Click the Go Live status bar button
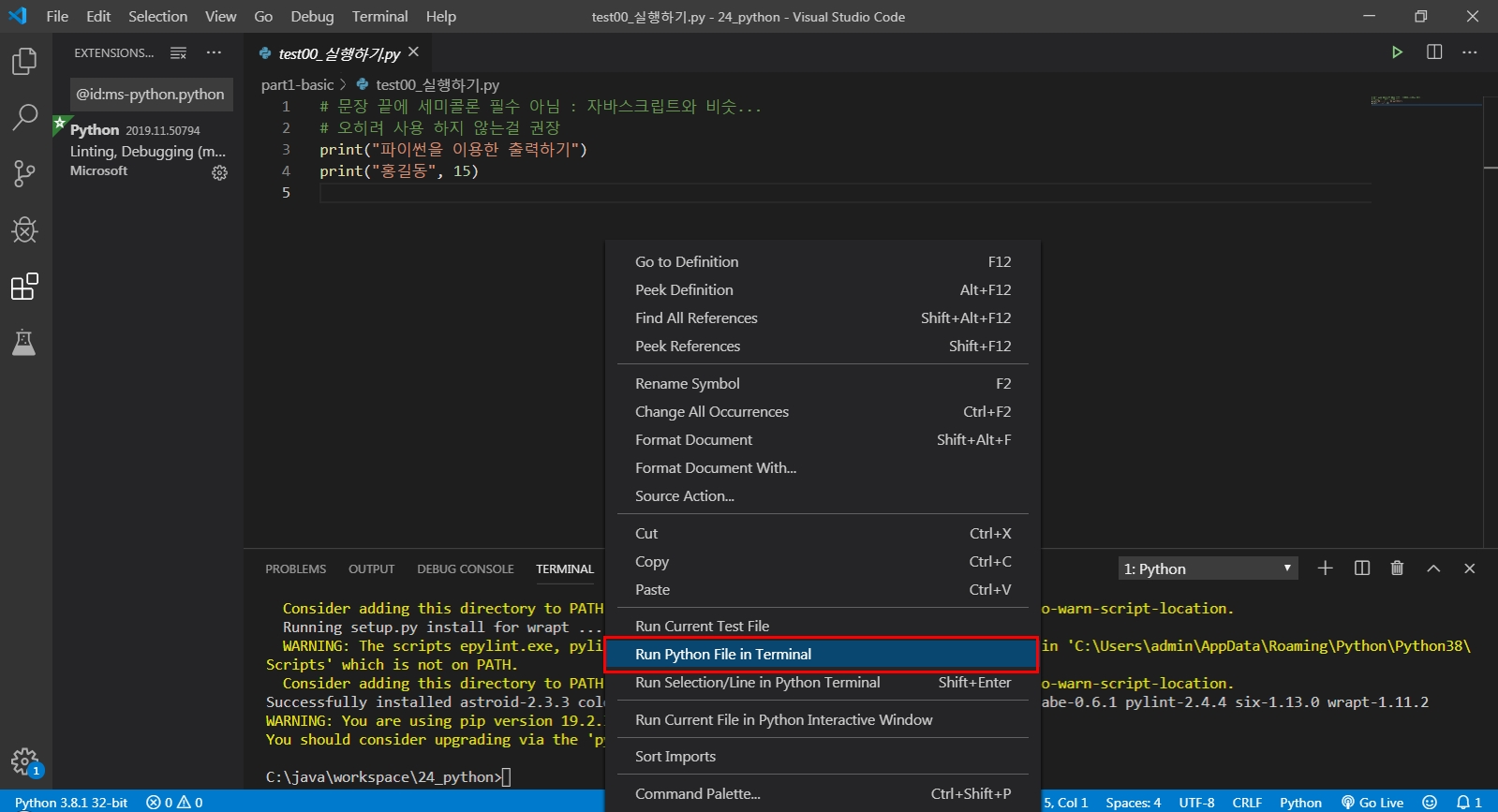This screenshot has height=812, width=1498. 1372,803
